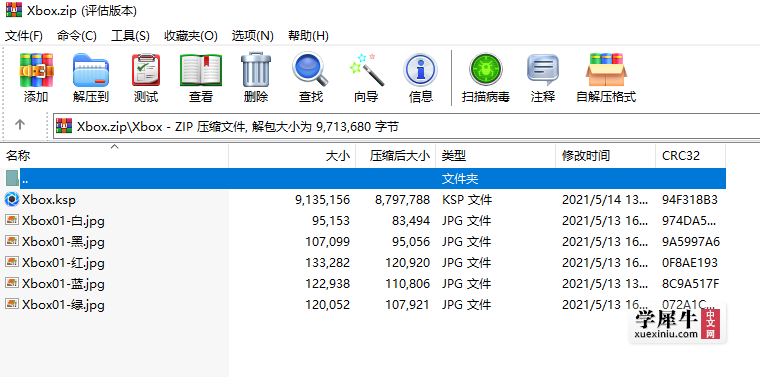Click size value 107,099
The width and height of the screenshot is (760, 377).
click(x=327, y=242)
